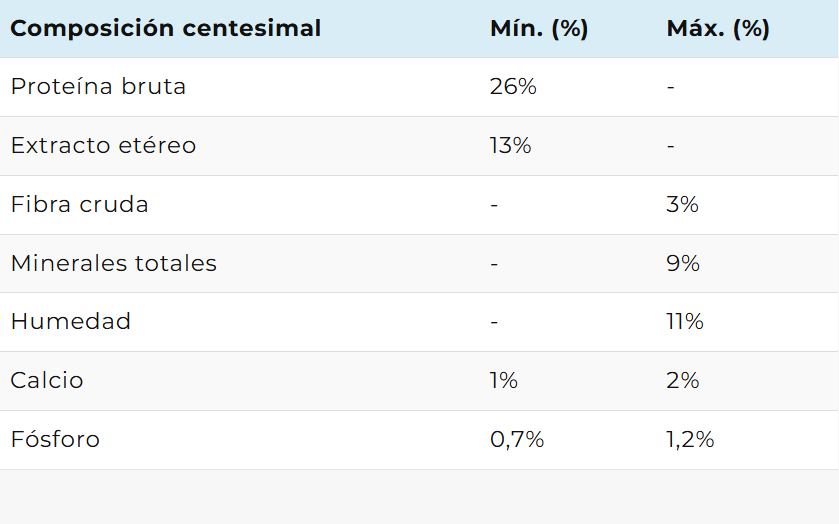Select the "Fósforo" row label
Image resolution: width=839 pixels, height=524 pixels.
point(55,440)
